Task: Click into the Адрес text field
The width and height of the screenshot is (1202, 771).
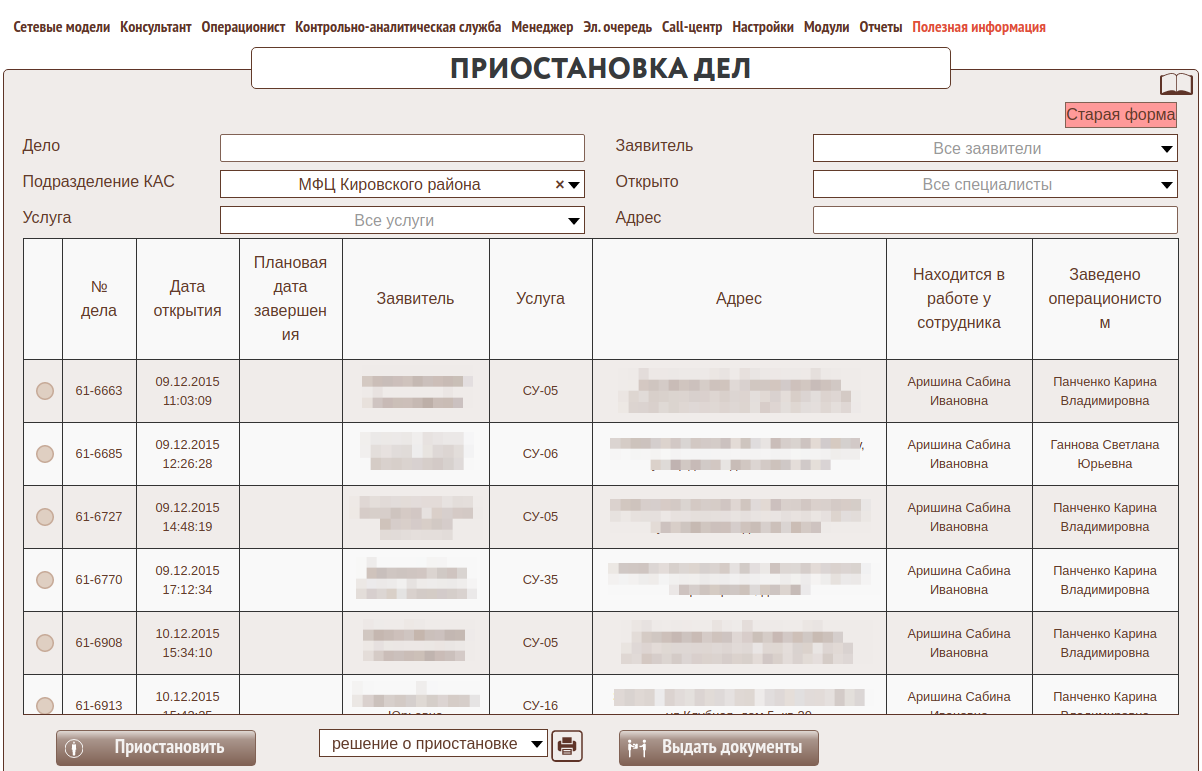Action: point(995,220)
